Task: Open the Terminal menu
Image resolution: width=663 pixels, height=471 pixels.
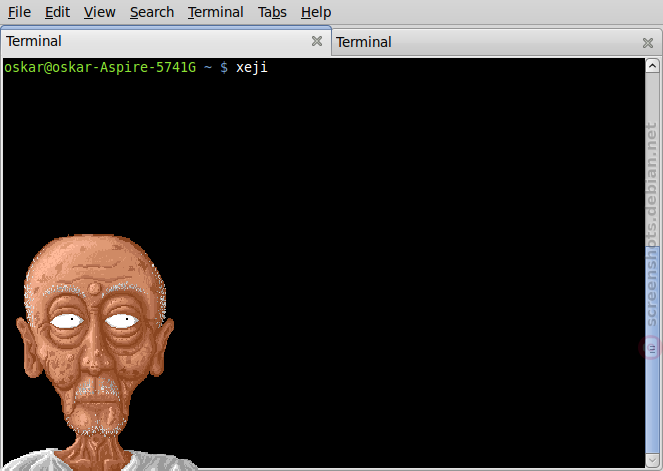Action: point(216,12)
